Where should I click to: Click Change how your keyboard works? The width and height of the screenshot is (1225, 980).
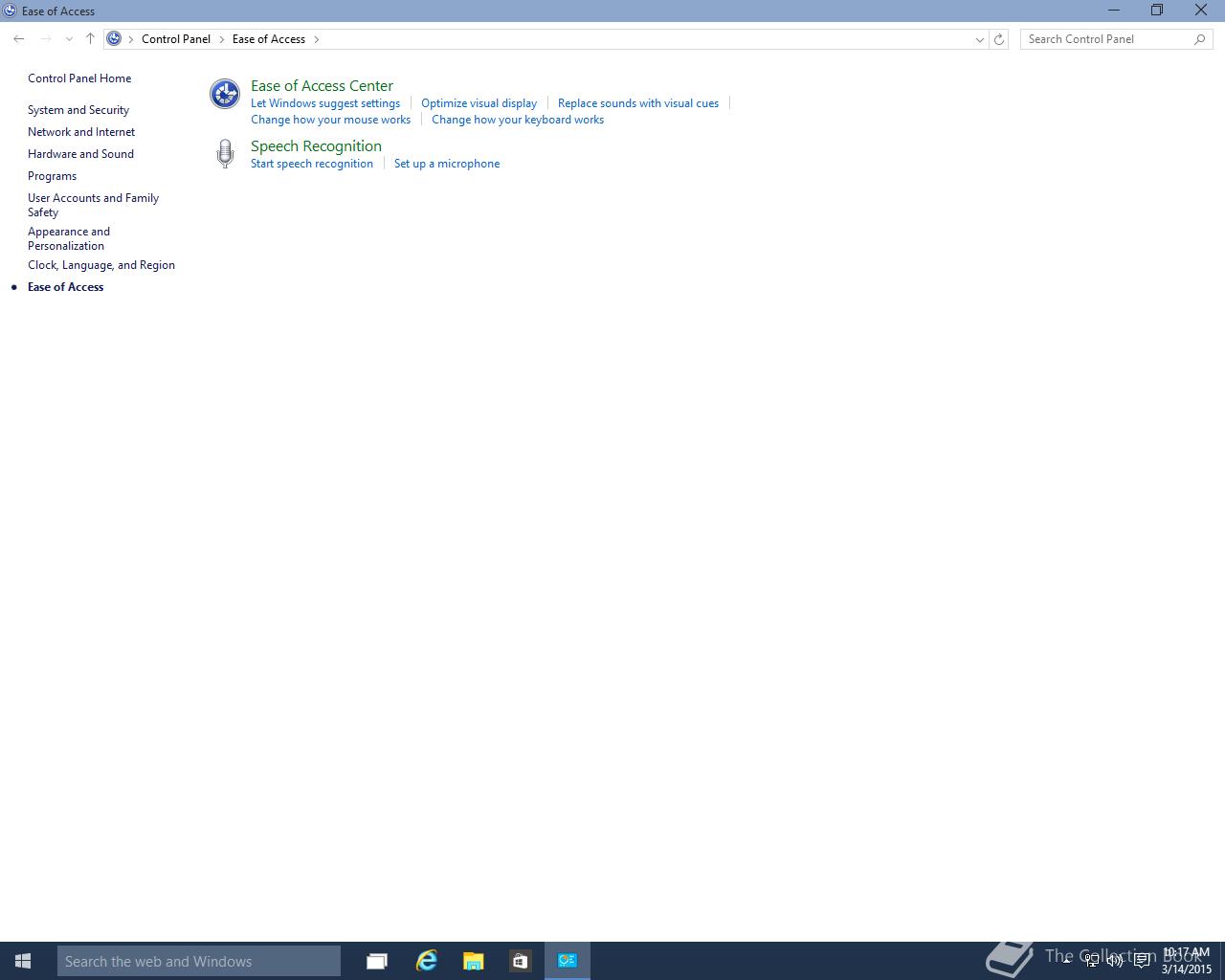(x=518, y=120)
